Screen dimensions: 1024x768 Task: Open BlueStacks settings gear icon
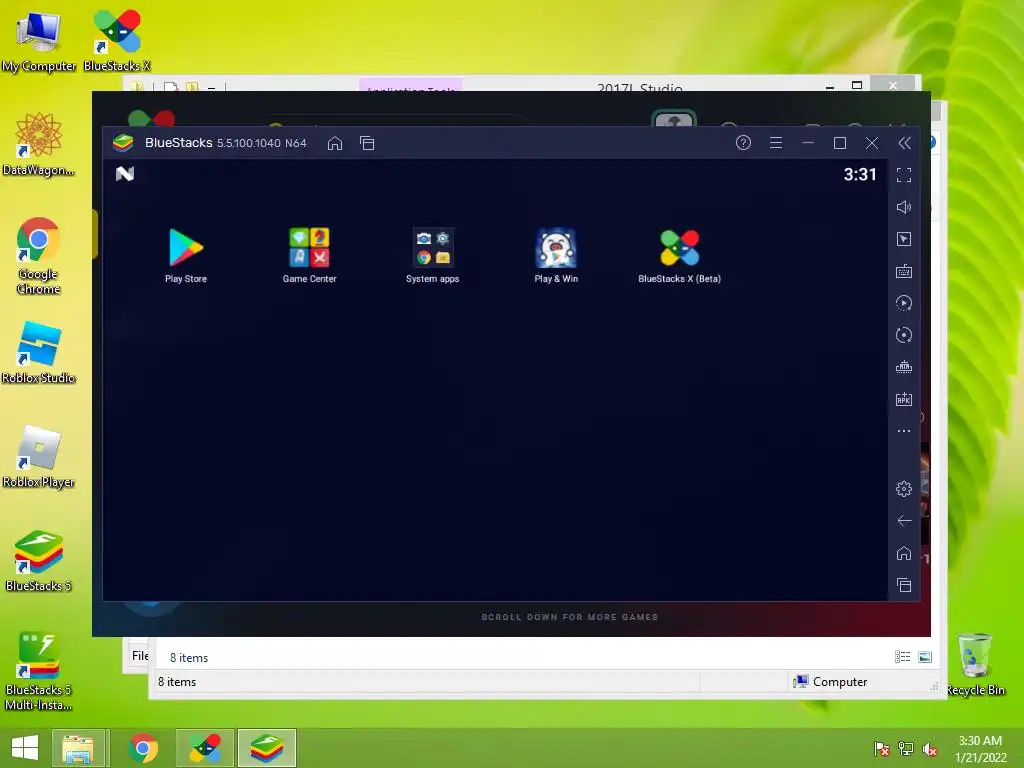904,488
